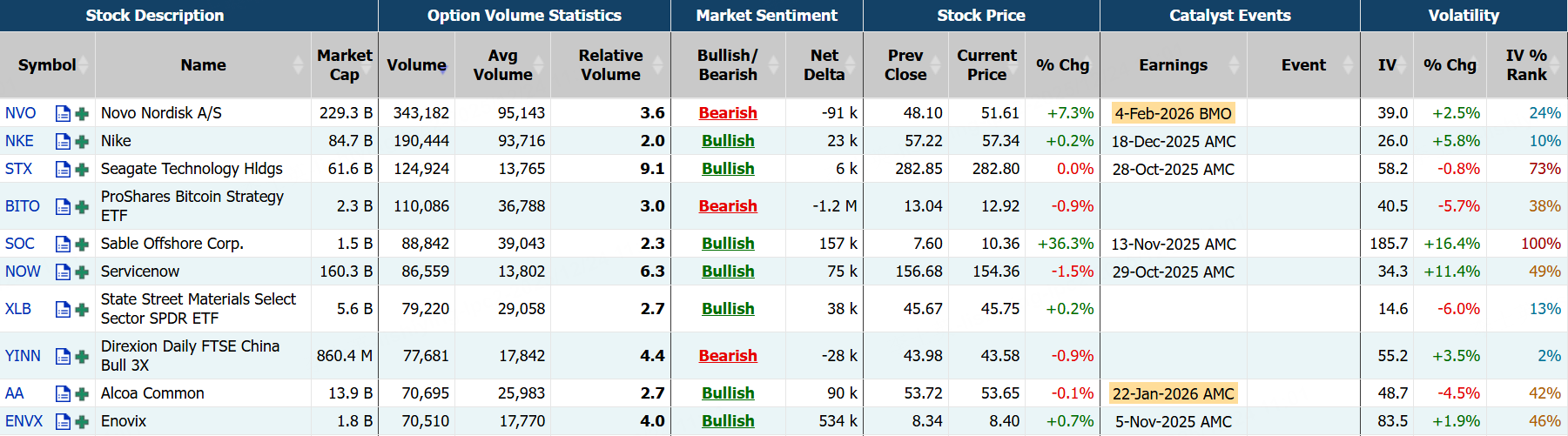Sort by the Relative Volume column header

point(611,65)
